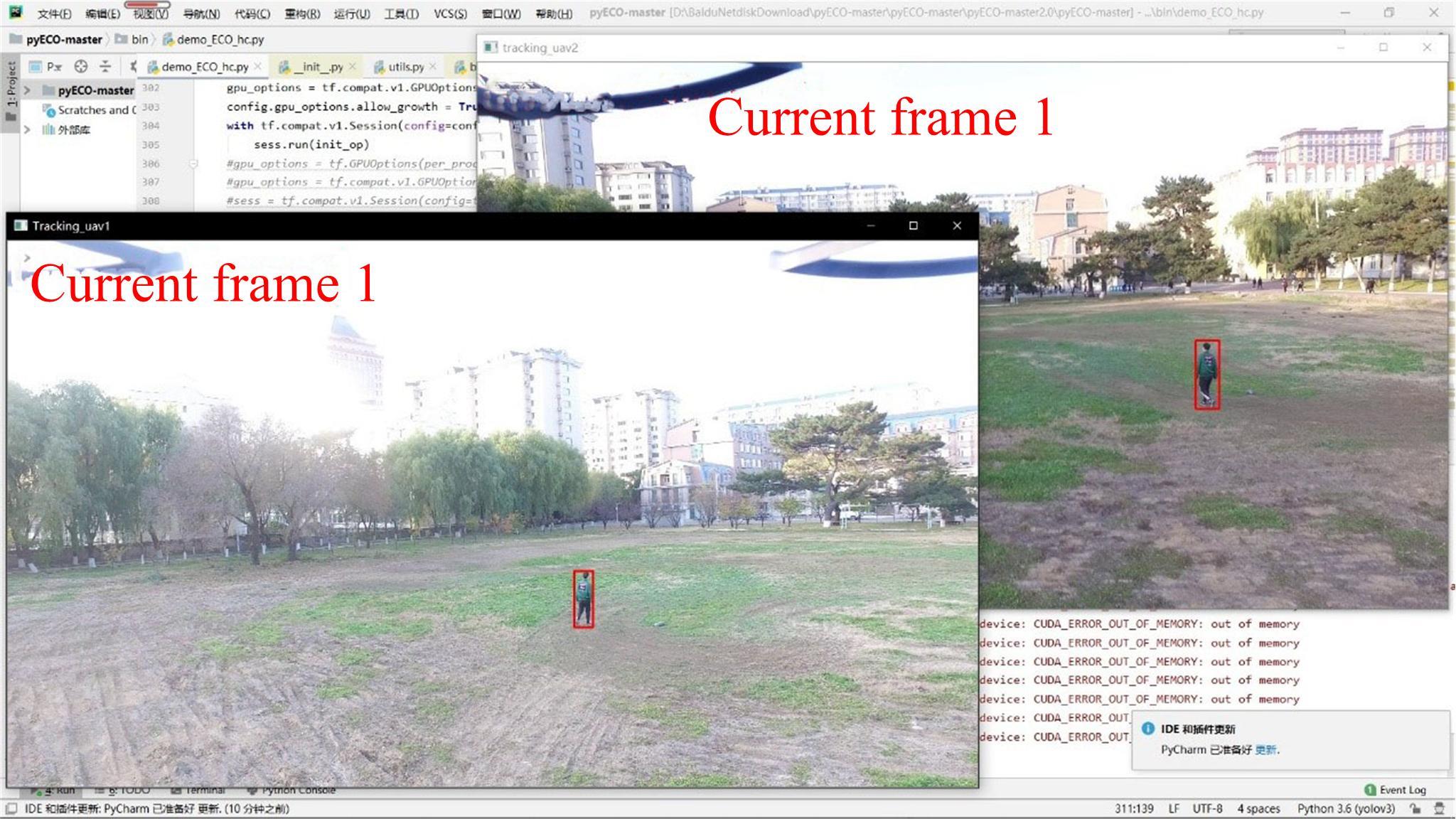Viewport: 1456px width, 819px height.
Task: Close the utils.py editor tab
Action: (x=432, y=66)
